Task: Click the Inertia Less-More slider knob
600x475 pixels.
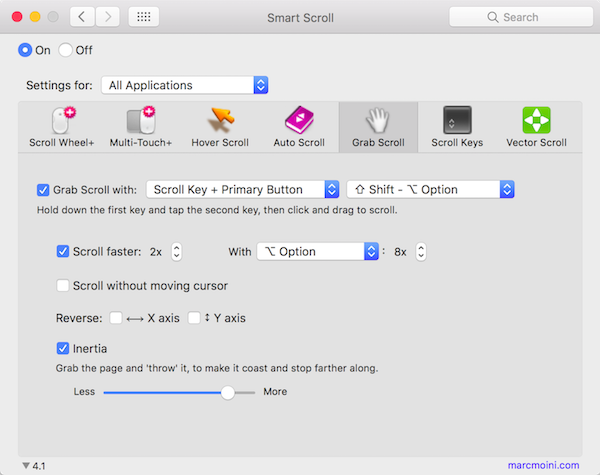Action: tap(228, 392)
